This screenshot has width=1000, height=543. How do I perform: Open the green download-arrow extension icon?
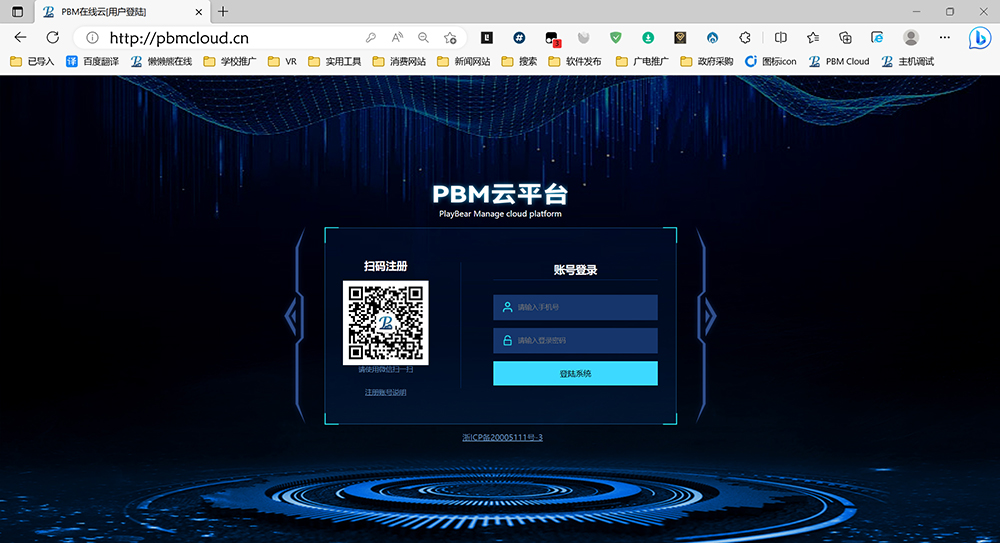tap(648, 38)
